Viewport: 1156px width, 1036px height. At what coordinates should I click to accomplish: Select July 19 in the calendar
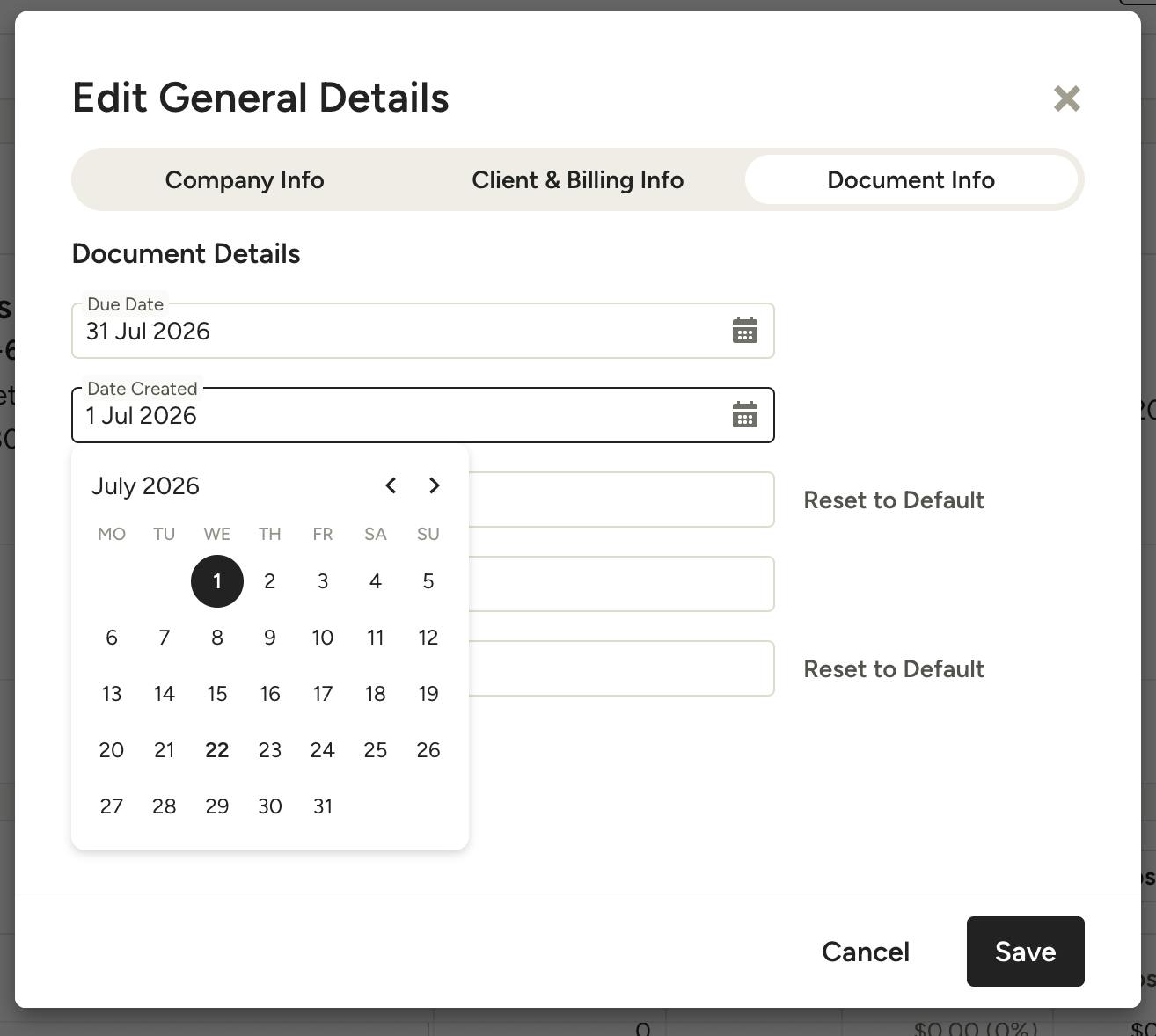coord(428,694)
